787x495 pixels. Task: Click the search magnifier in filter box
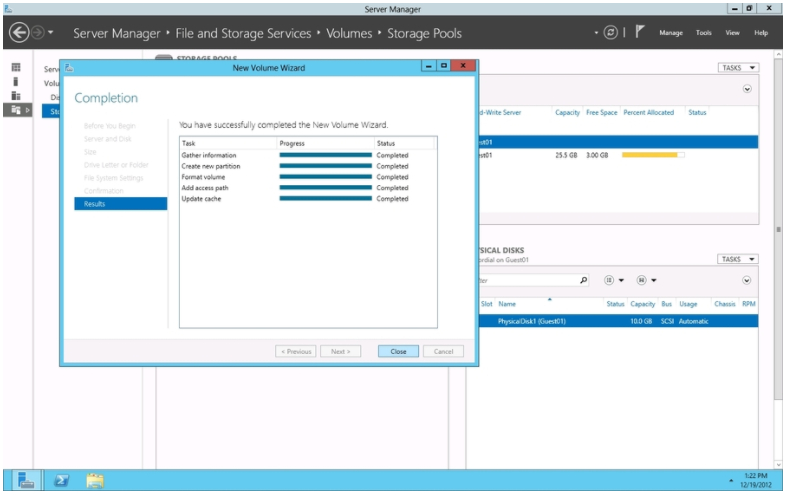583,280
